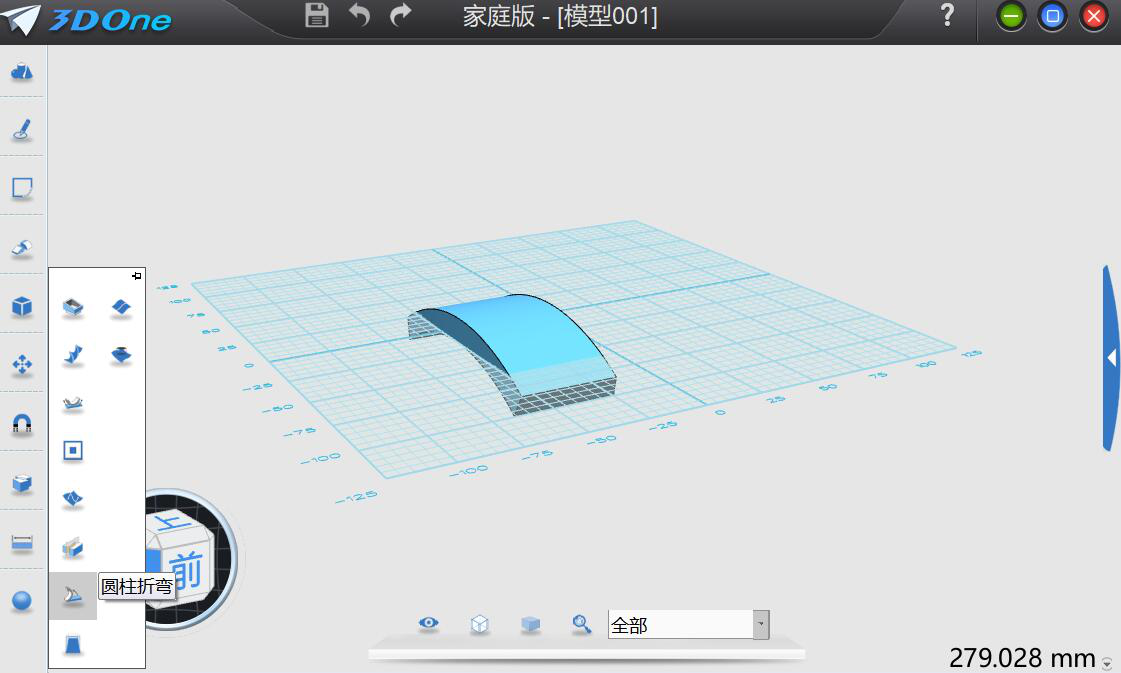The image size is (1121, 673).
Task: Click the Save floppy disk icon
Action: [x=317, y=15]
